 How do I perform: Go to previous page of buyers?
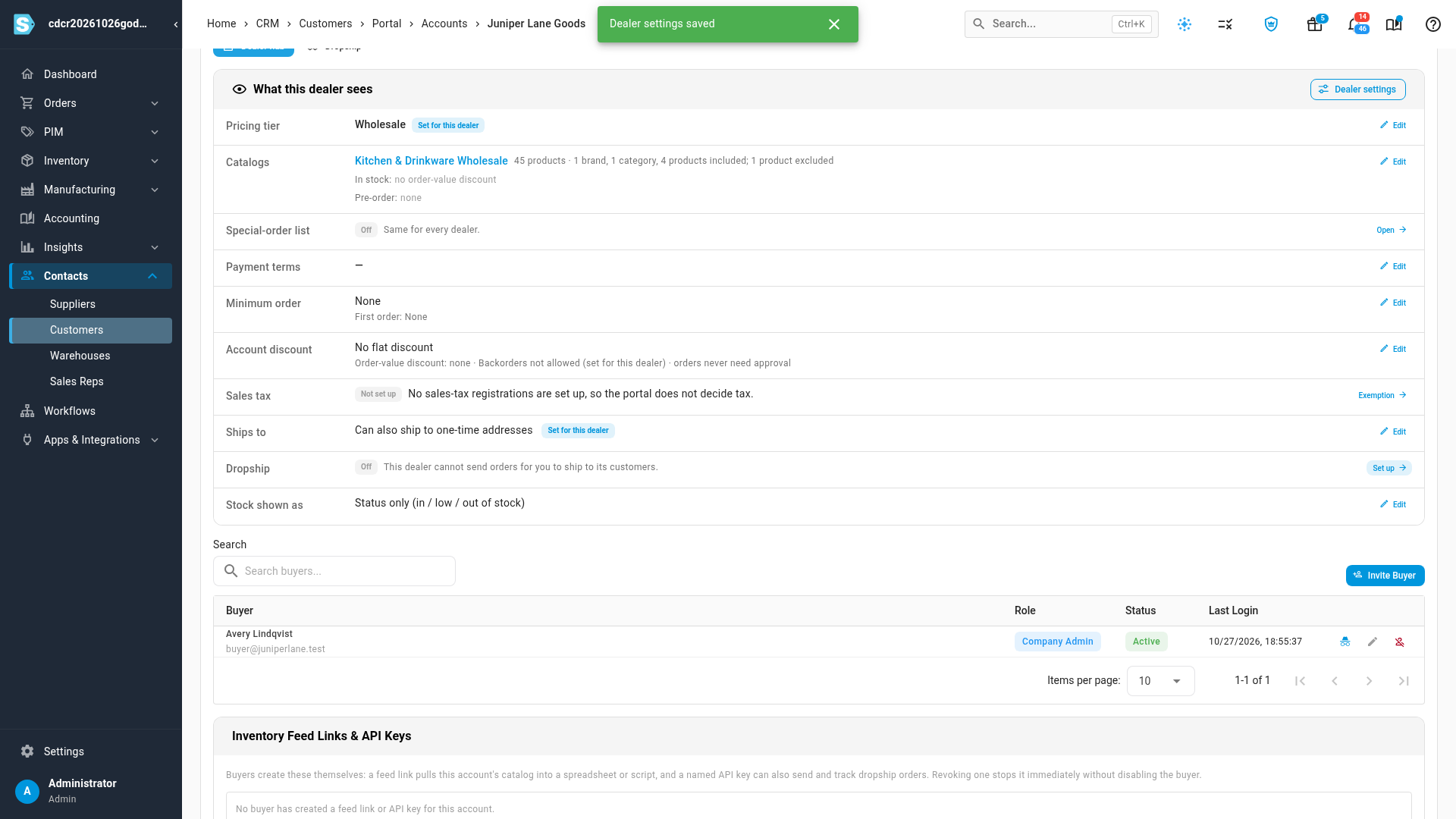click(1335, 681)
